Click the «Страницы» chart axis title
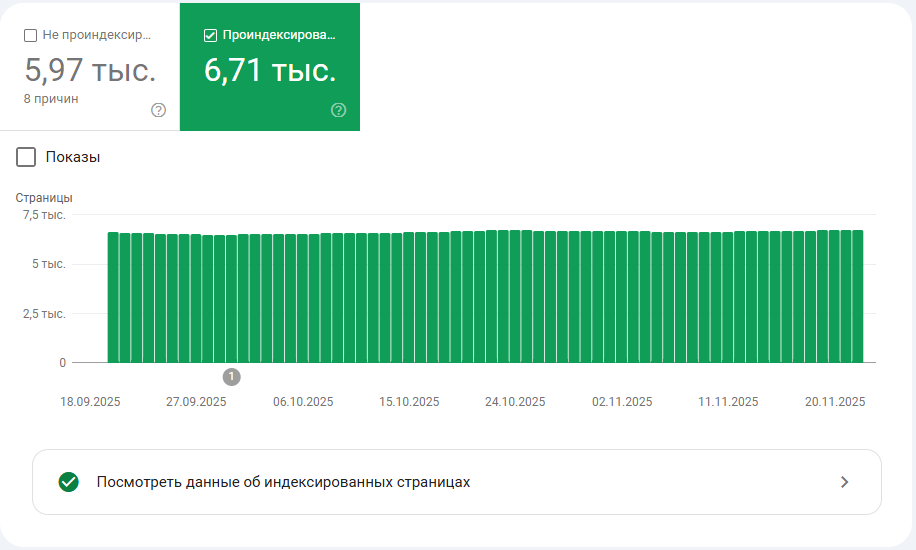The width and height of the screenshot is (916, 550). [x=44, y=198]
